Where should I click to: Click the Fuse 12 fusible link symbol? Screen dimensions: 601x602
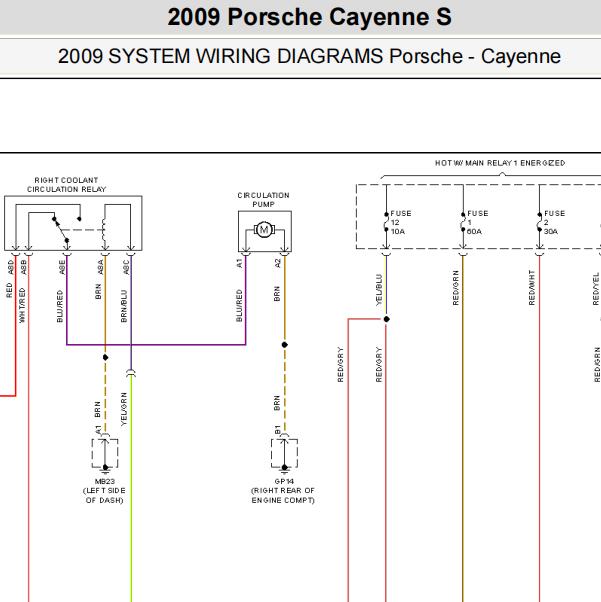[386, 222]
